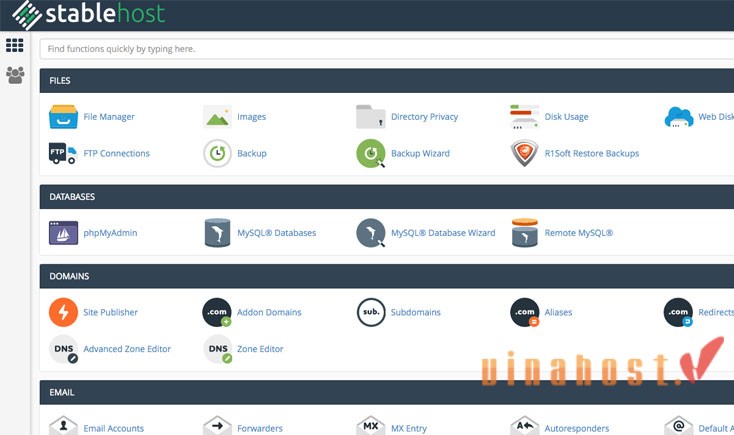The image size is (734, 435).
Task: Open the MX Entry link
Action: click(409, 428)
